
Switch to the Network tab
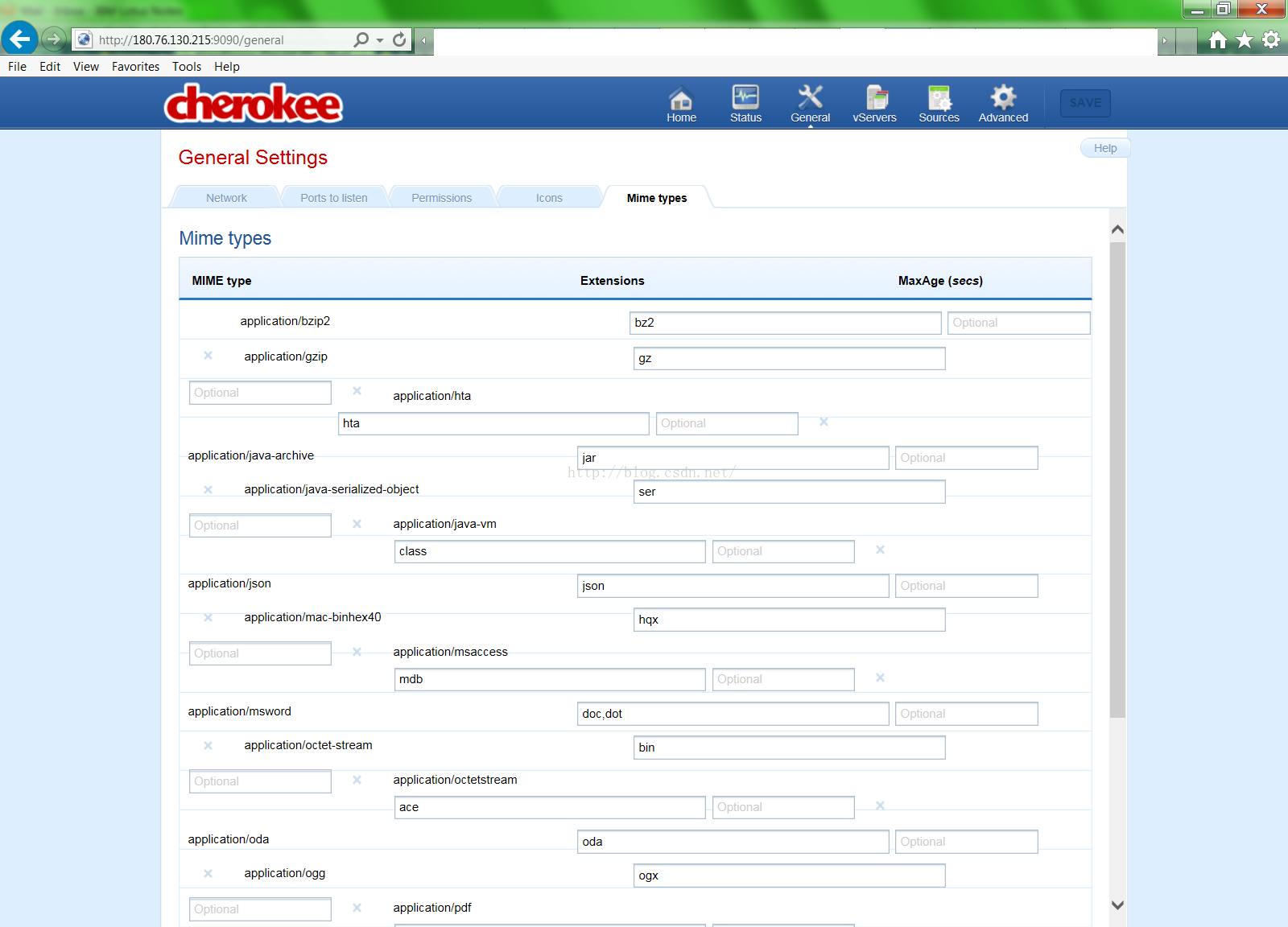tap(226, 198)
